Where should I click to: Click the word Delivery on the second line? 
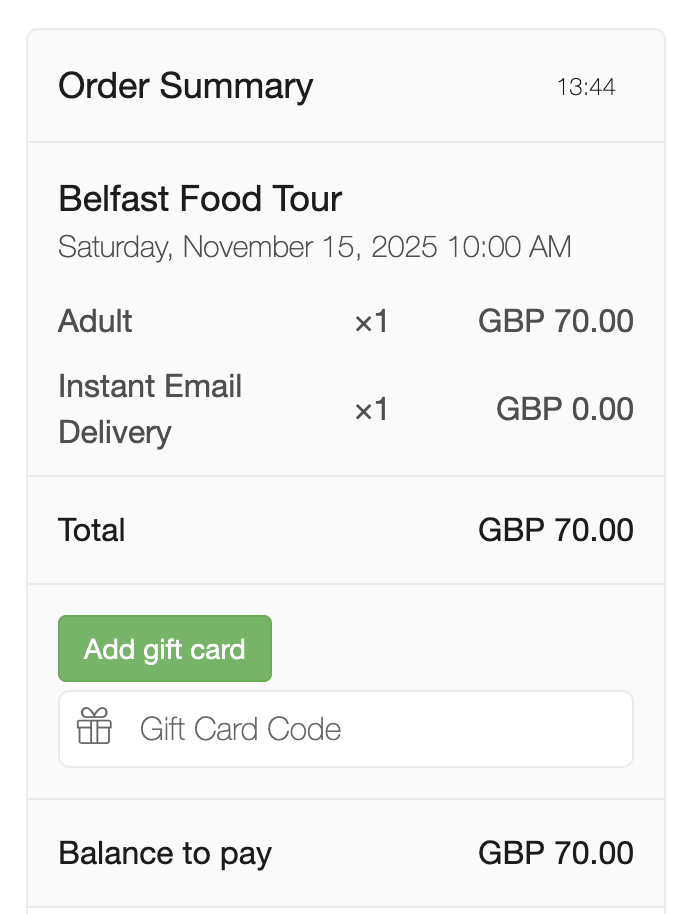click(x=115, y=433)
